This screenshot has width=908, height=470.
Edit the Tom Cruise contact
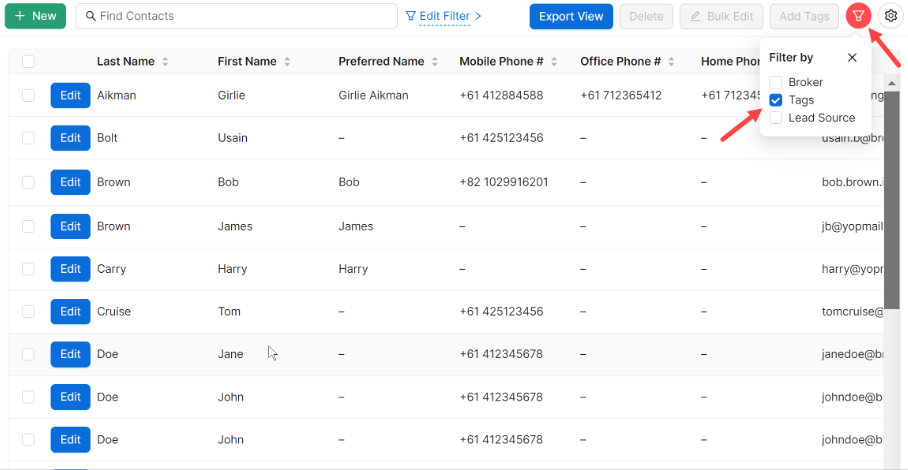point(70,311)
